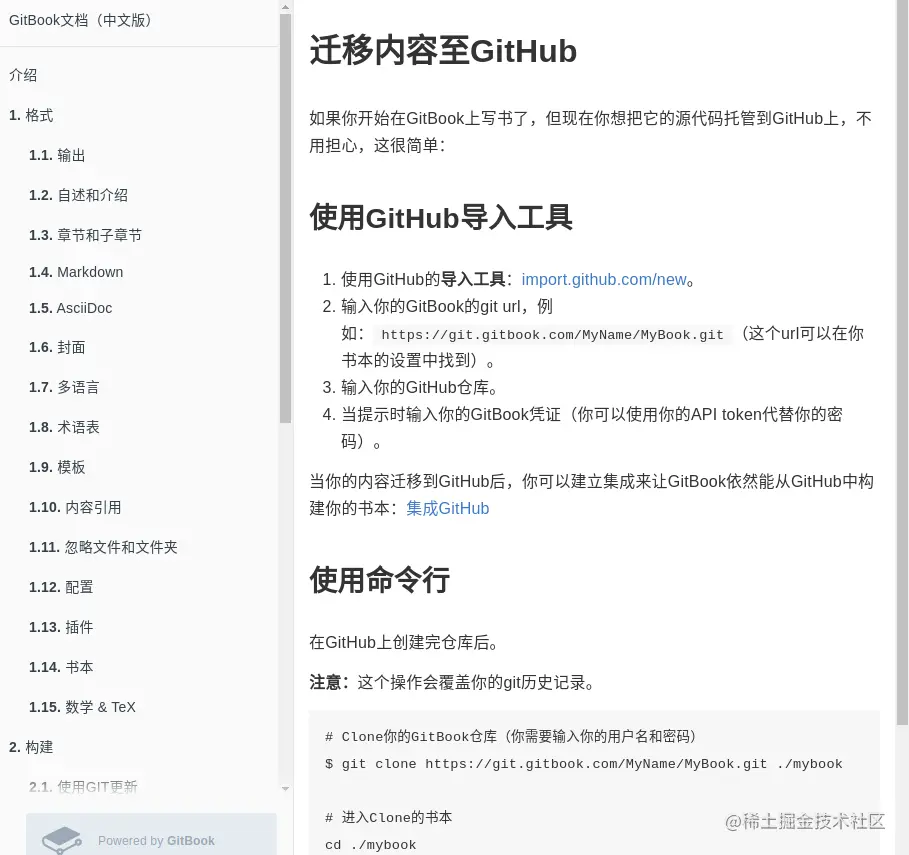Click sidebar scrollbar up arrow
Viewport: 909px width, 855px height.
point(285,7)
